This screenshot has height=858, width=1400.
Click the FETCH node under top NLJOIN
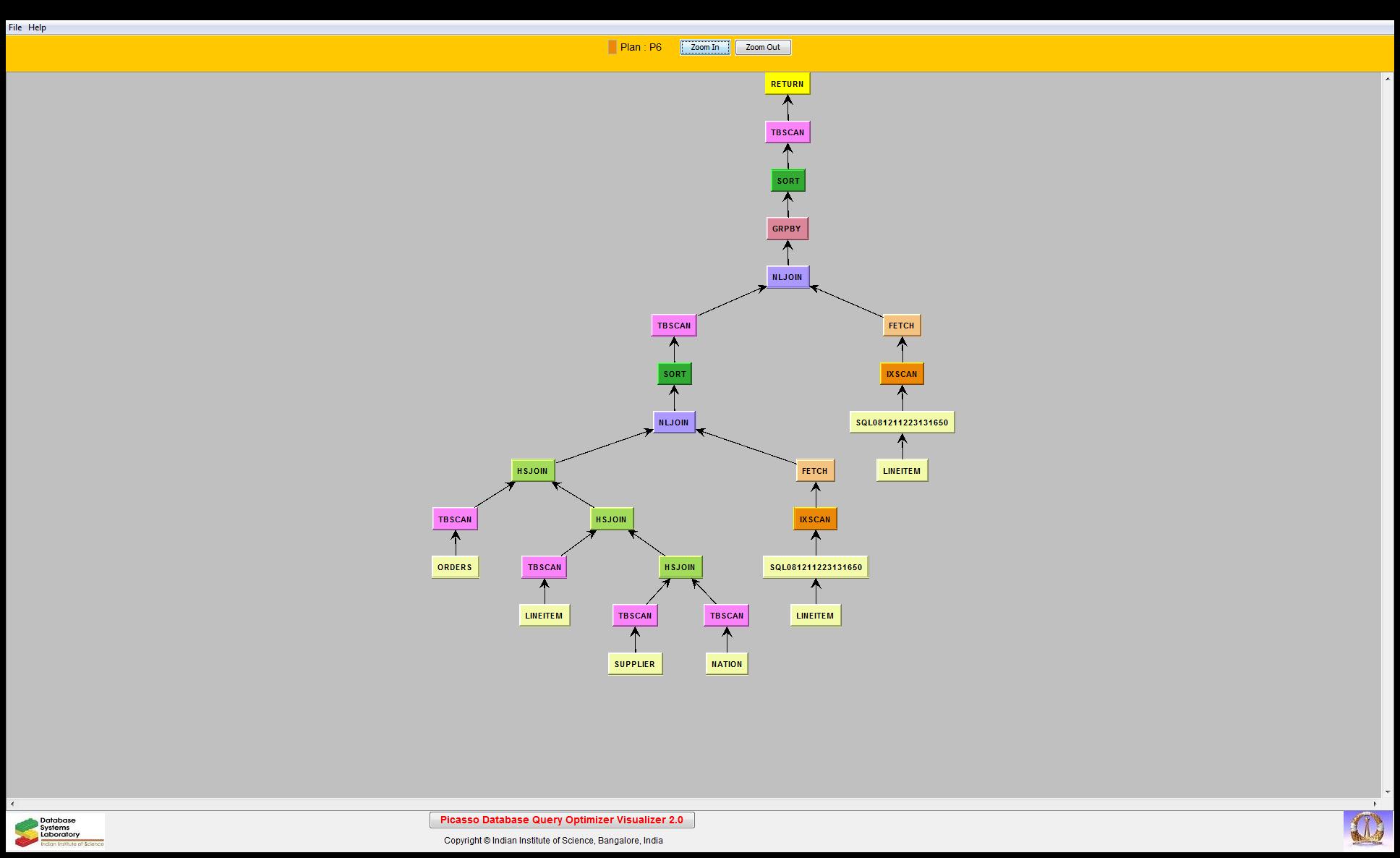point(901,326)
